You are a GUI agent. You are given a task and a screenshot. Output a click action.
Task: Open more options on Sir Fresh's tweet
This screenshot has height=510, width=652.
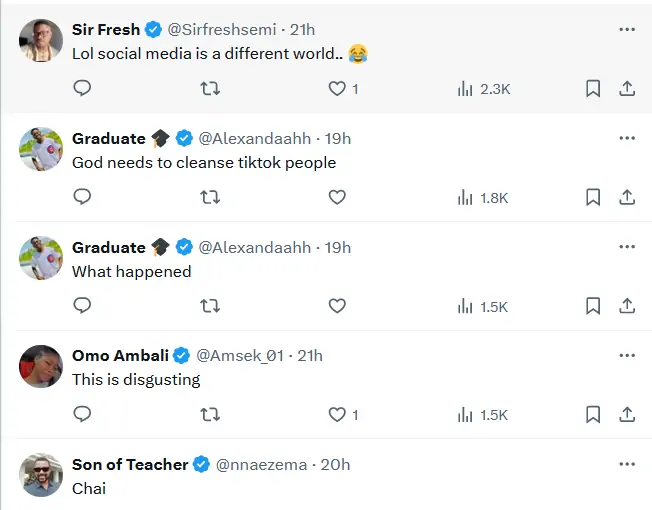(627, 30)
